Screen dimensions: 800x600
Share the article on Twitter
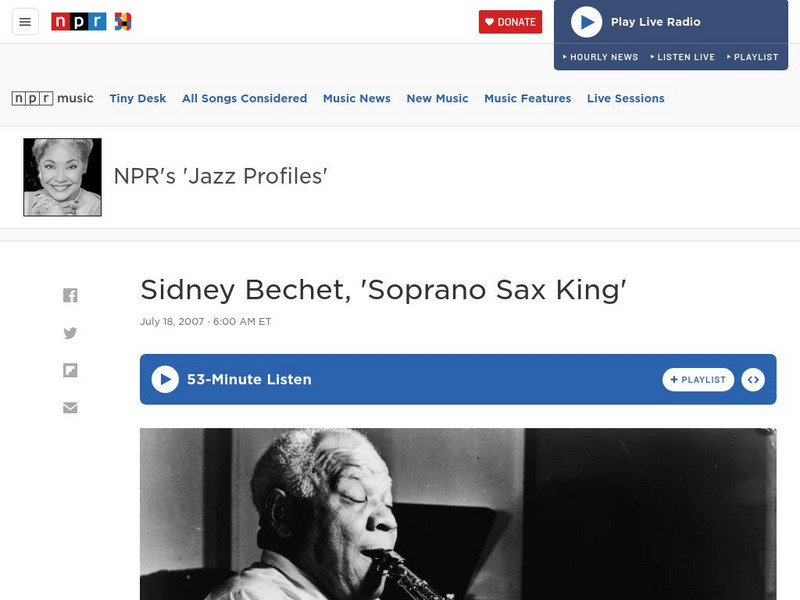(x=70, y=333)
